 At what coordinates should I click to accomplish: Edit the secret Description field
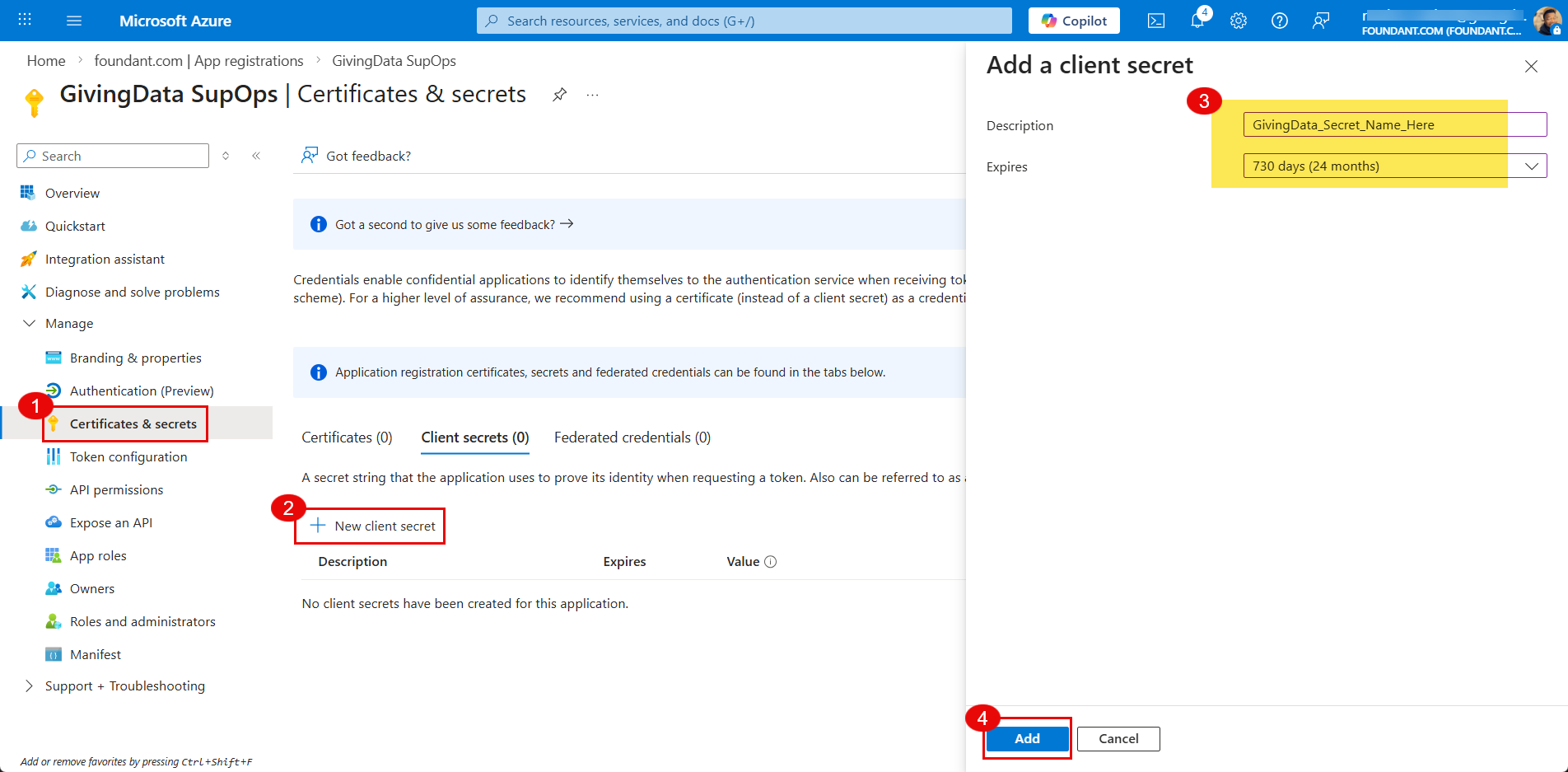tap(1394, 124)
